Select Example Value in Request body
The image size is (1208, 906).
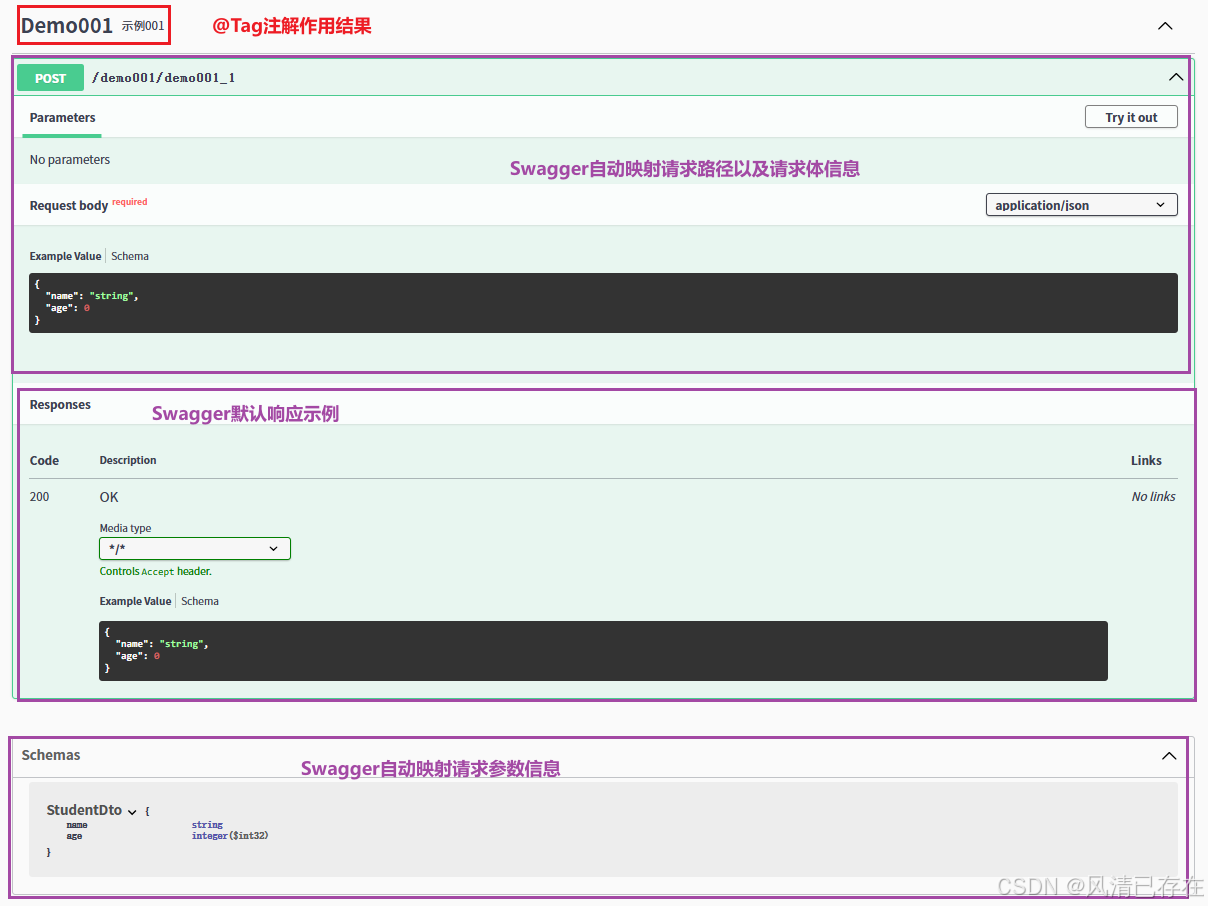[65, 256]
